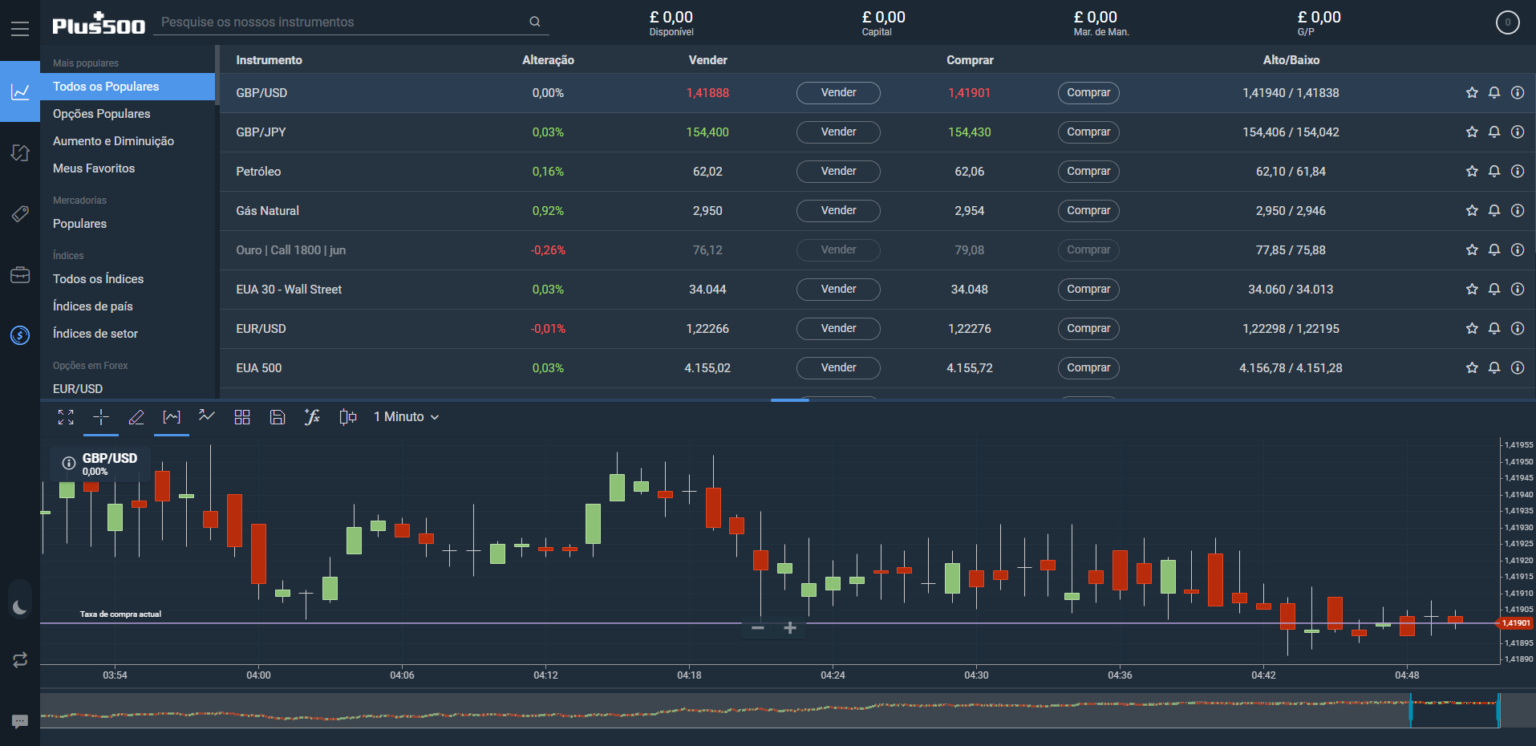This screenshot has height=746, width=1536.
Task: Click the save chart floppy disk icon
Action: [x=277, y=417]
